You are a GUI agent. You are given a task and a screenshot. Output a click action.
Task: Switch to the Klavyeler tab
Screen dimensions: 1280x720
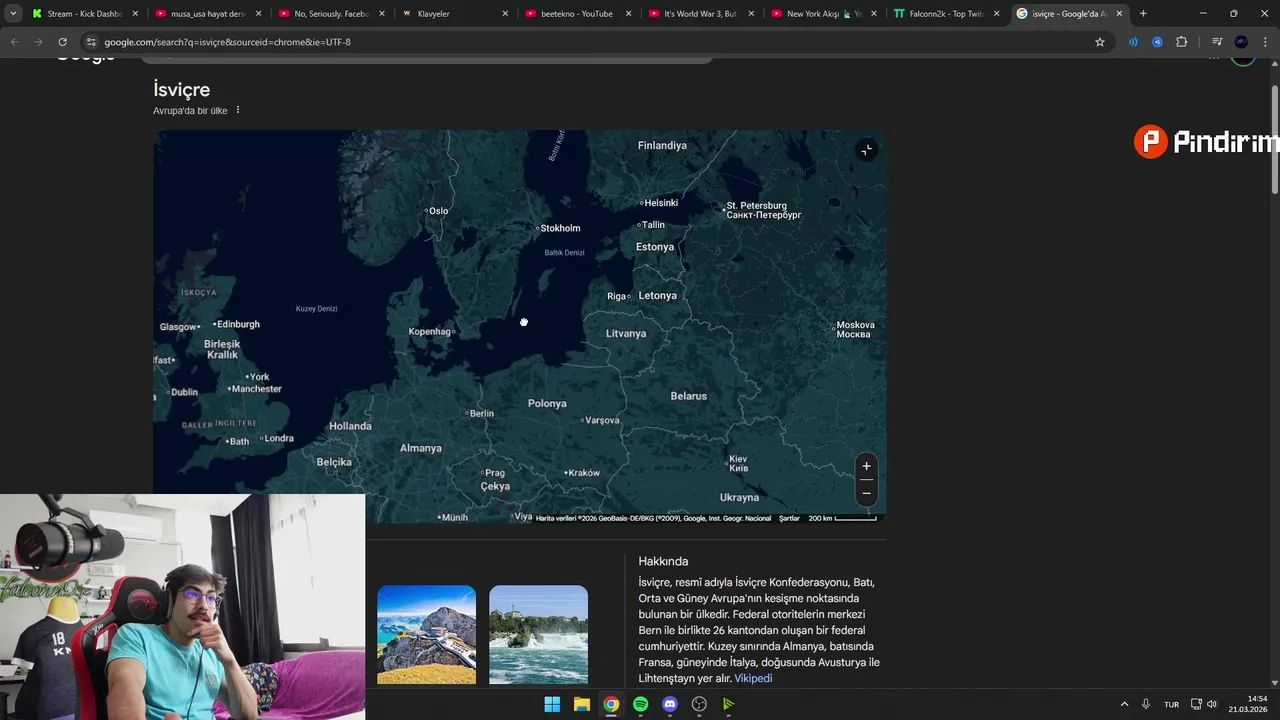point(455,14)
